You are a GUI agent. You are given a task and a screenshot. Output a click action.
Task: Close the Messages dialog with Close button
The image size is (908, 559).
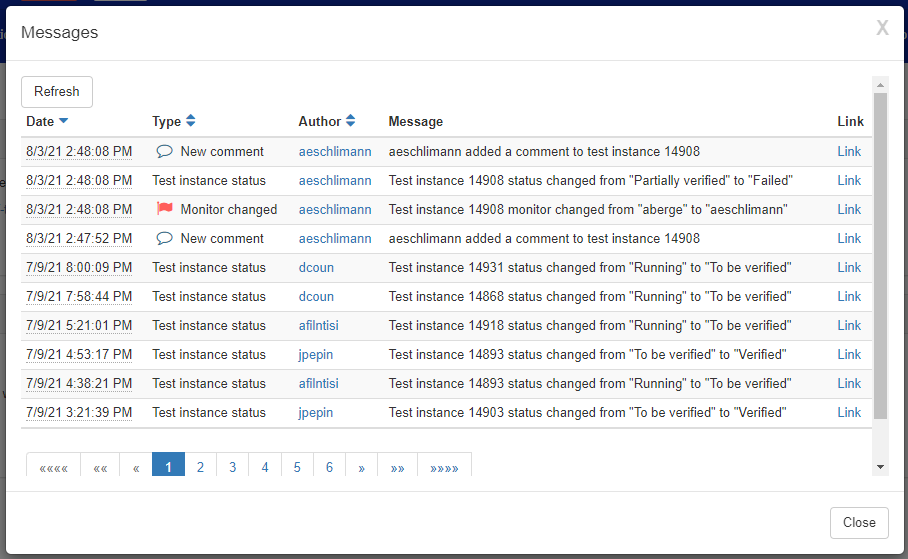tap(859, 523)
